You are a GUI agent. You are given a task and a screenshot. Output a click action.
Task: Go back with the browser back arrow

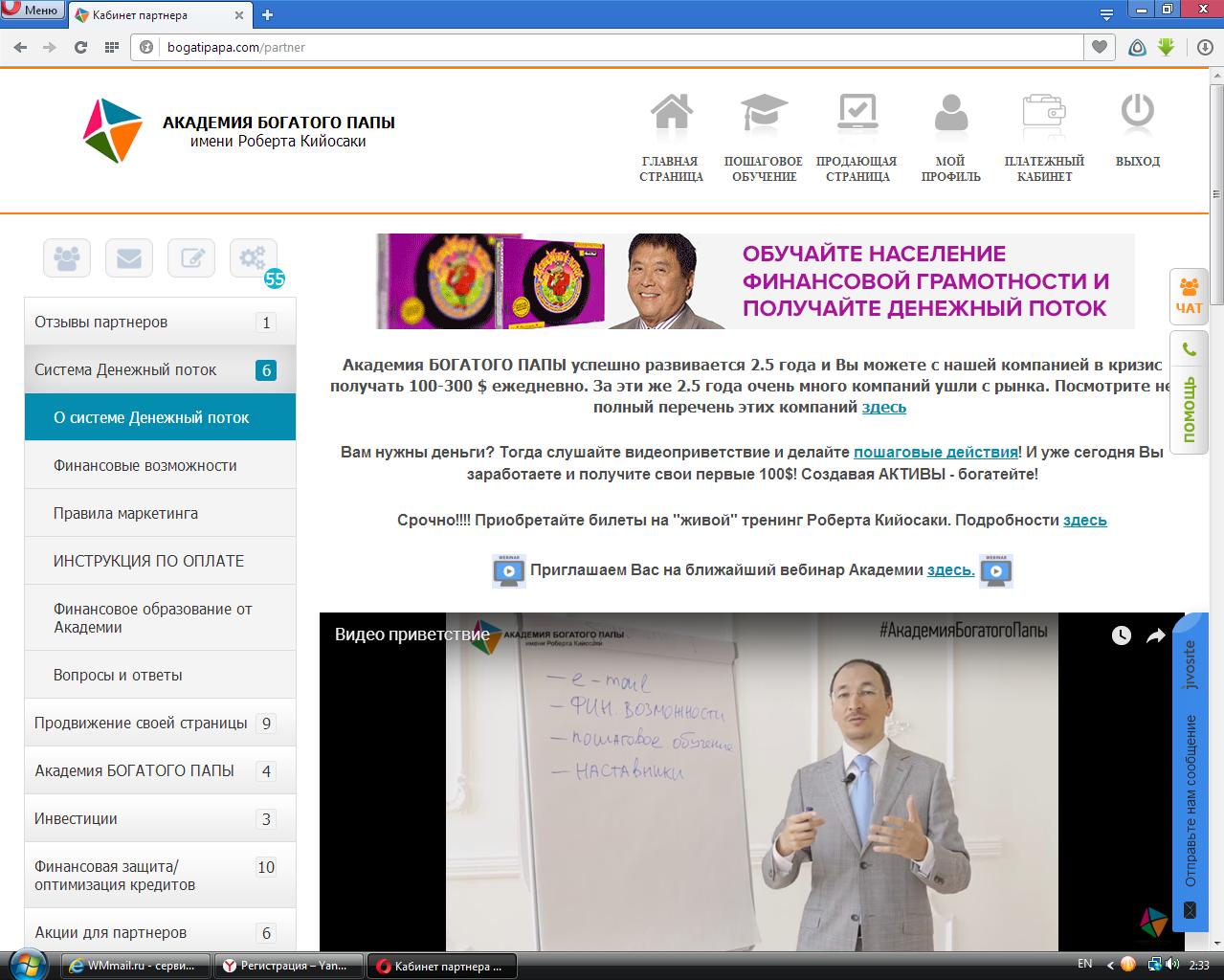(x=20, y=47)
